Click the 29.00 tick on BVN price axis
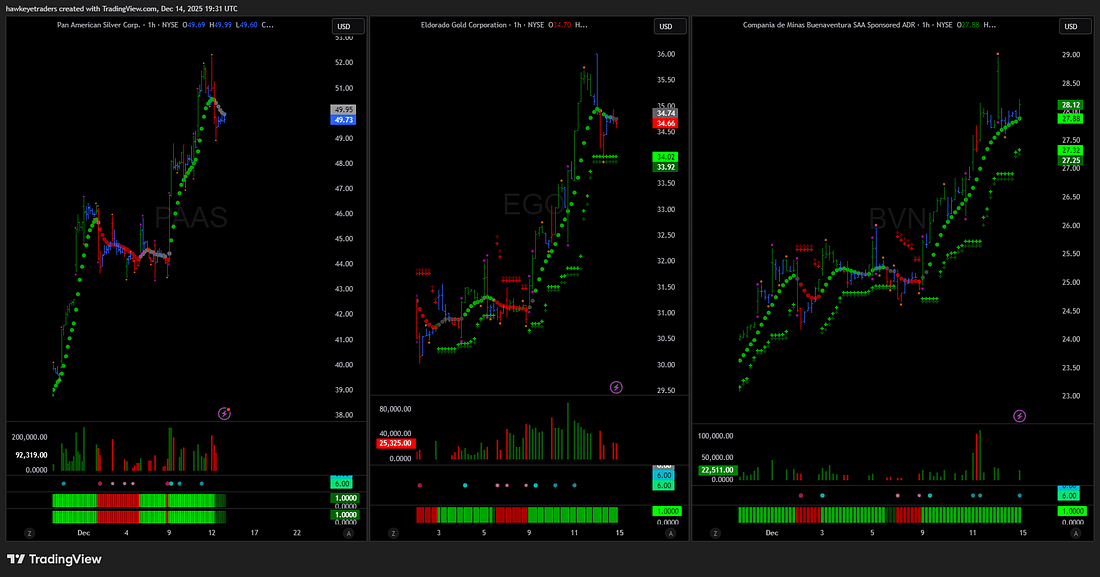 [x=1071, y=55]
